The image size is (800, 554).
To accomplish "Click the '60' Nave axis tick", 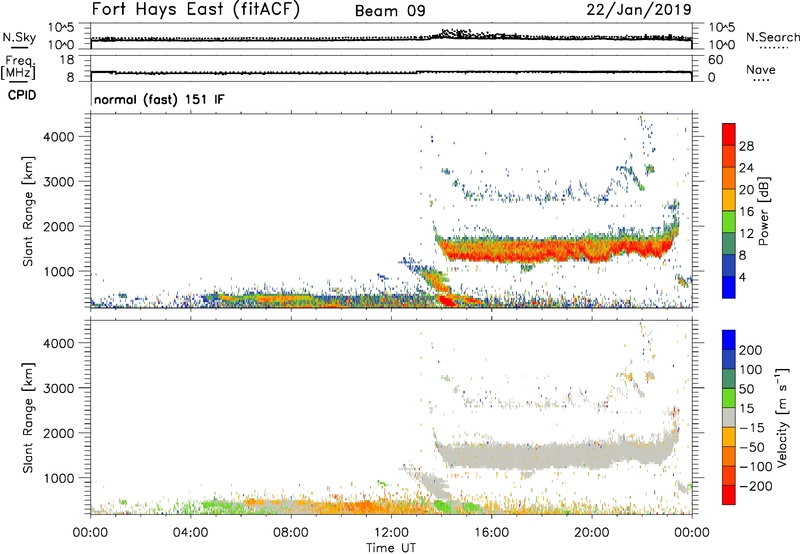I will [715, 60].
